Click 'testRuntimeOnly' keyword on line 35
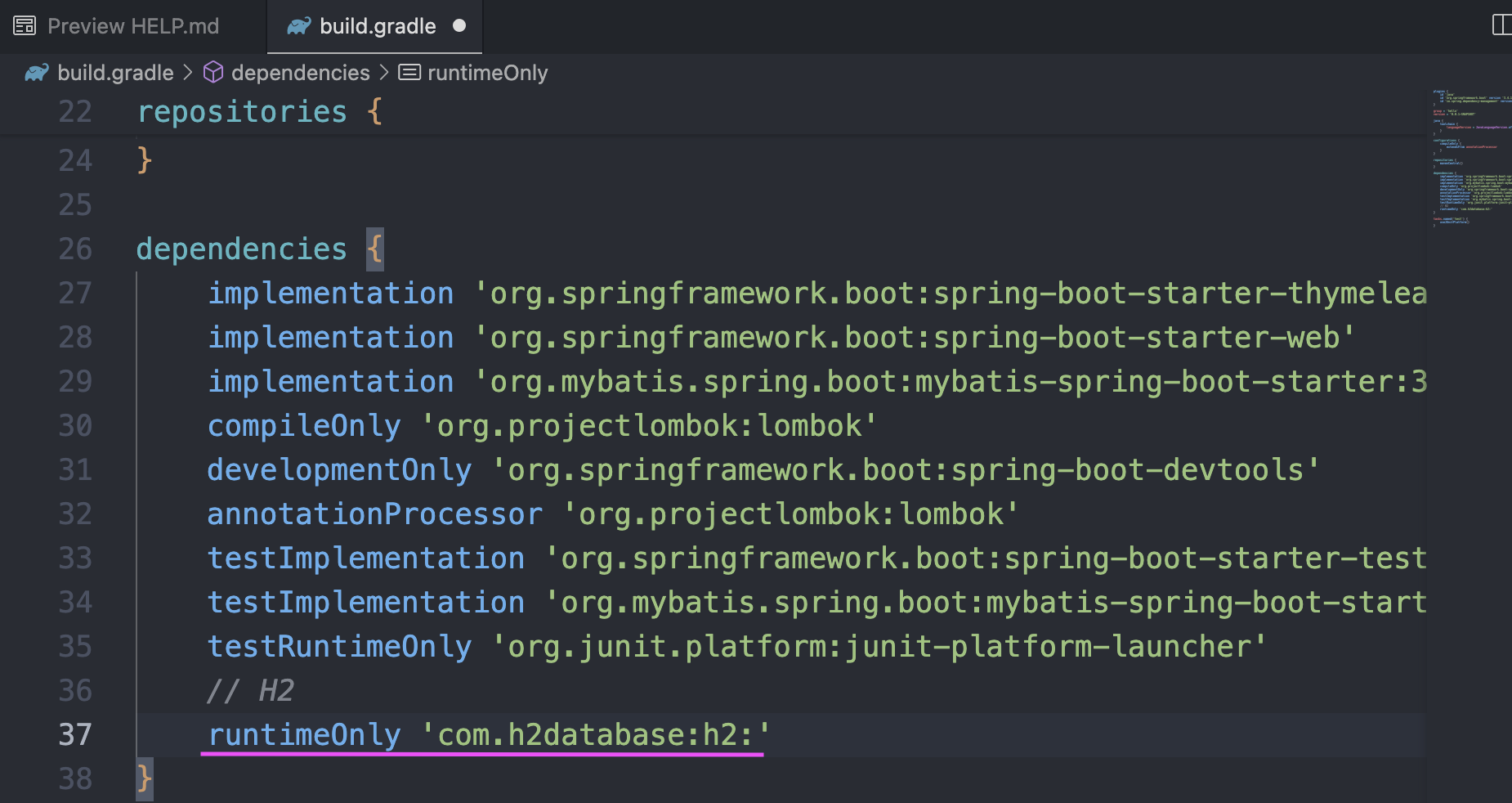Screen dimensions: 1512x803 339,646
